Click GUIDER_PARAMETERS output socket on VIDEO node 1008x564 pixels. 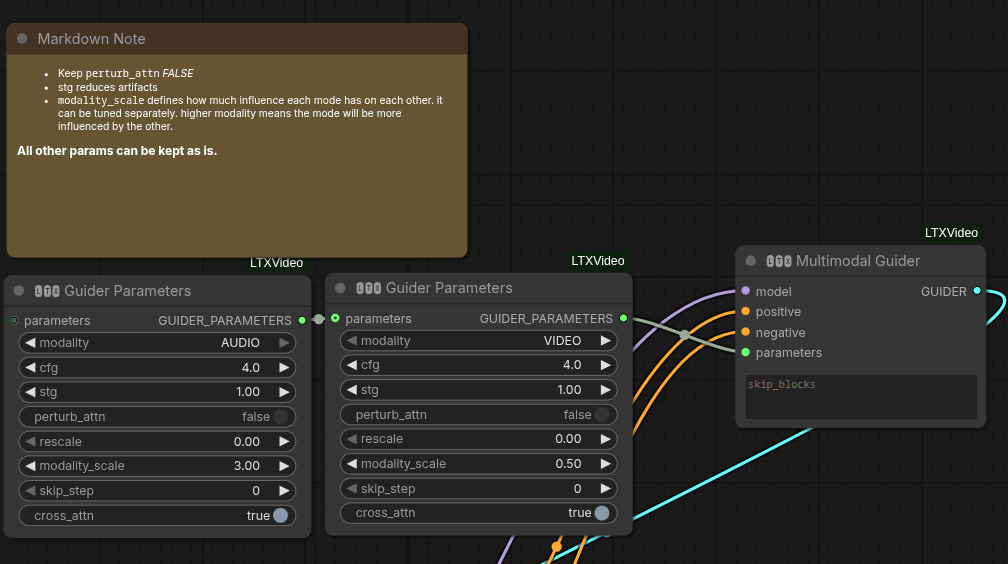623,318
